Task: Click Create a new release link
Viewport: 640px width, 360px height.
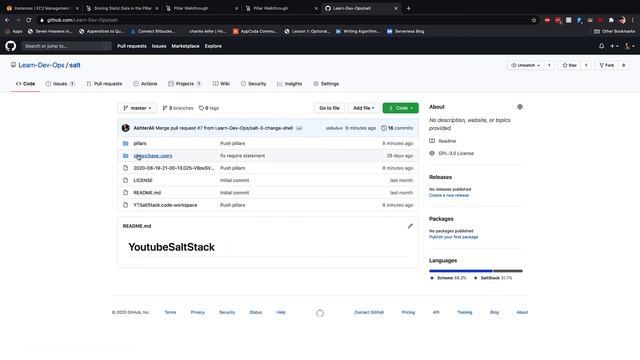Action: [x=449, y=195]
